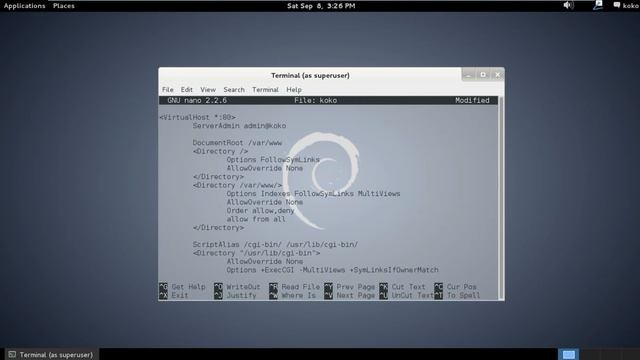Open the Search menu in Terminal
Viewport: 640px width, 360px height.
[x=234, y=90]
